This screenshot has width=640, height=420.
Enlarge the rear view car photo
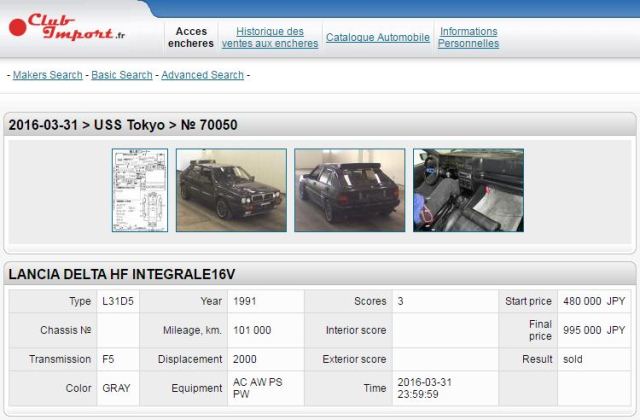349,191
